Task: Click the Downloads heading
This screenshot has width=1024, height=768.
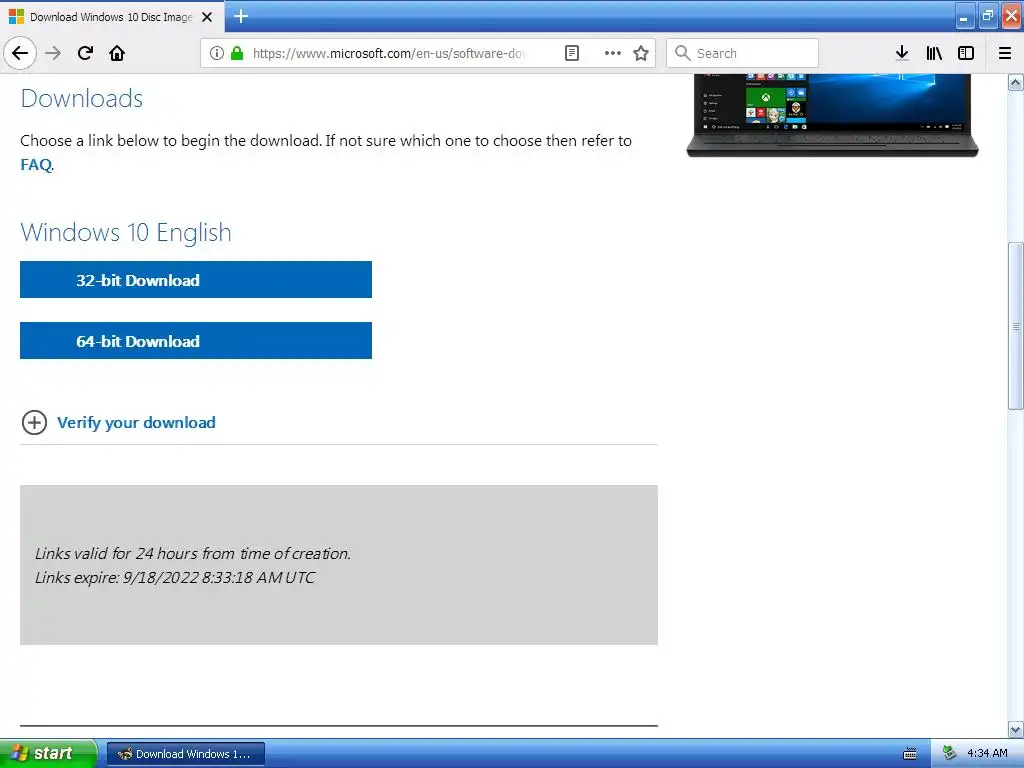Action: 82,99
